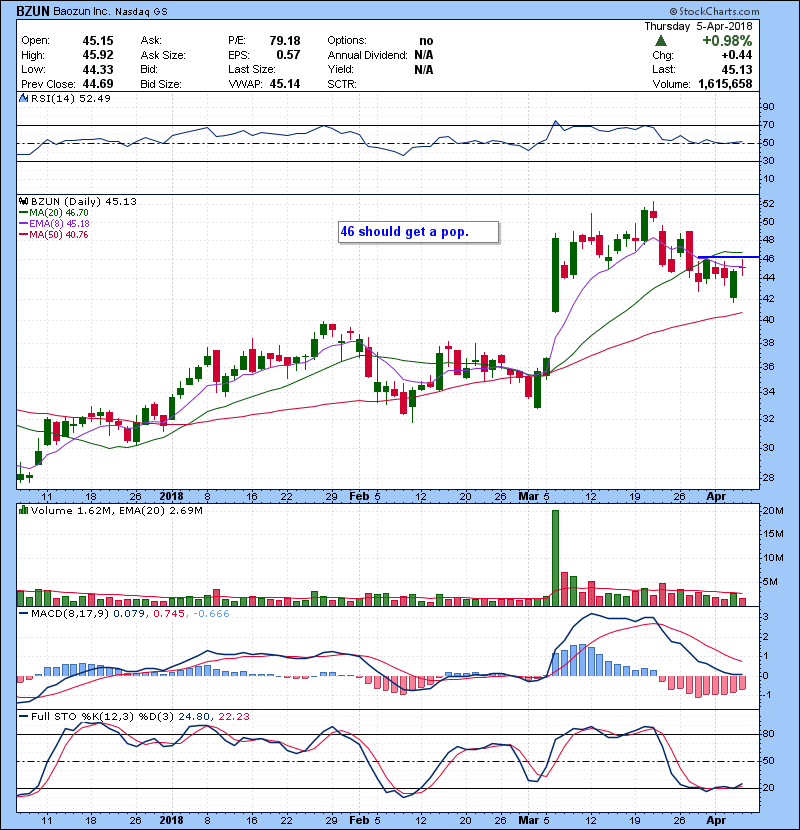Image resolution: width=800 pixels, height=830 pixels.
Task: Click the High price 45.92
Action: coord(97,55)
